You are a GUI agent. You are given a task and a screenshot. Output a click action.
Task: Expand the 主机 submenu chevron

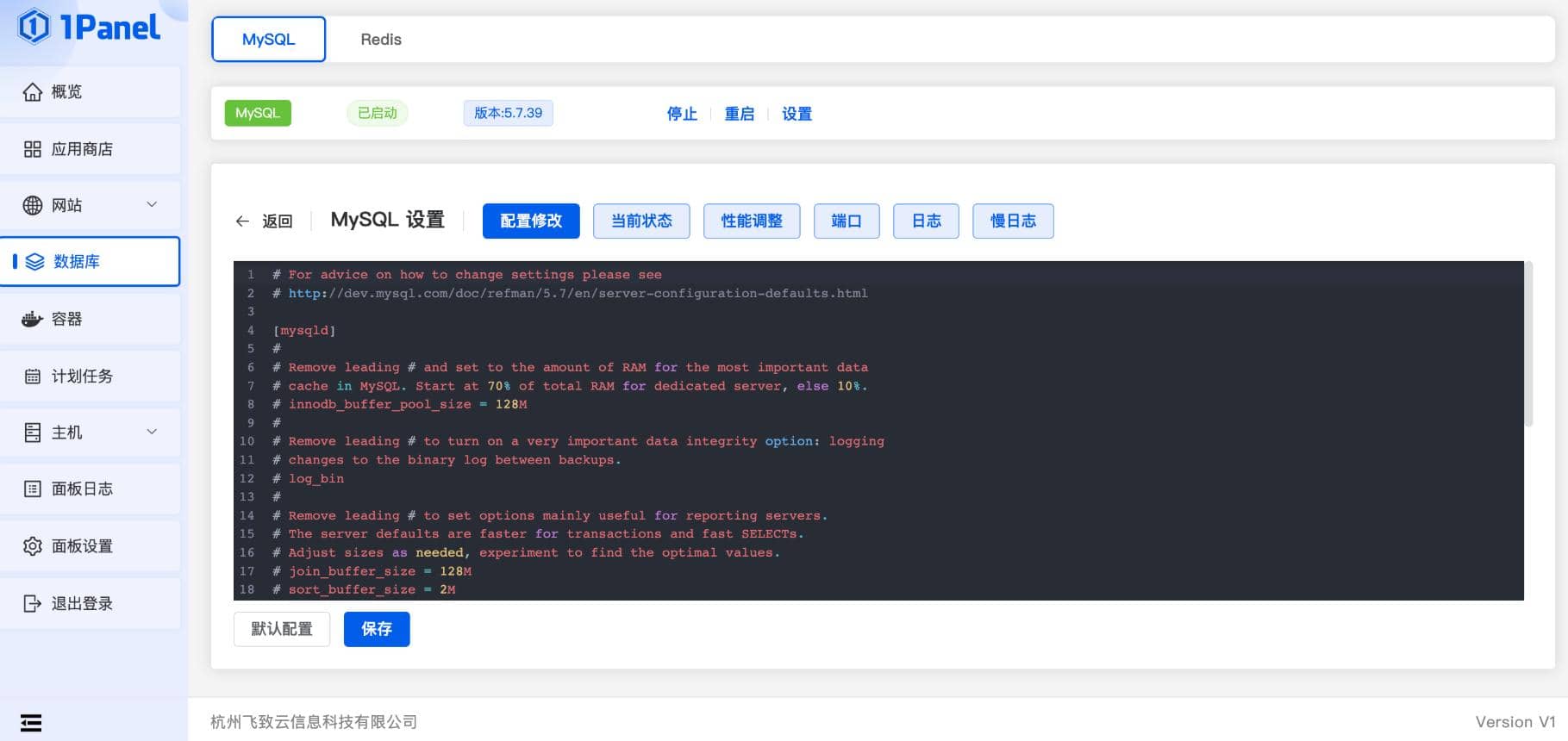click(152, 432)
